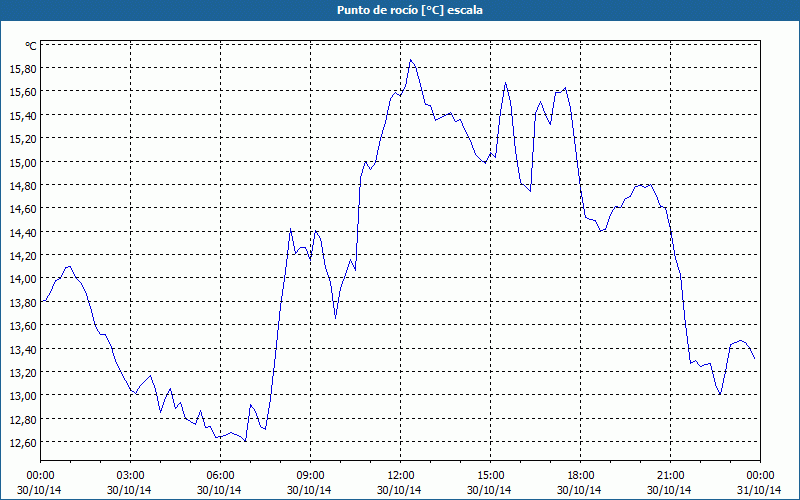Viewport: 800px width, 500px height.
Task: Click the 13,00 y-axis value
Action: [23, 396]
